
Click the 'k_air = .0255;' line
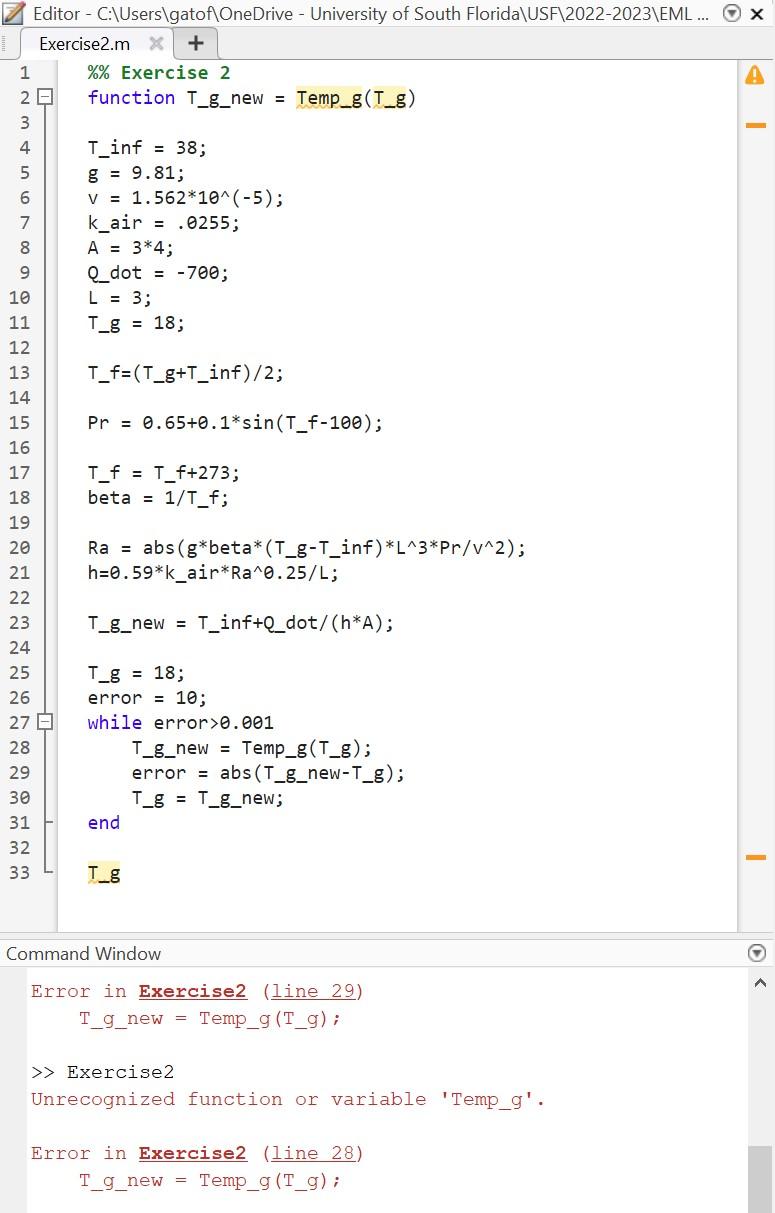tap(164, 223)
